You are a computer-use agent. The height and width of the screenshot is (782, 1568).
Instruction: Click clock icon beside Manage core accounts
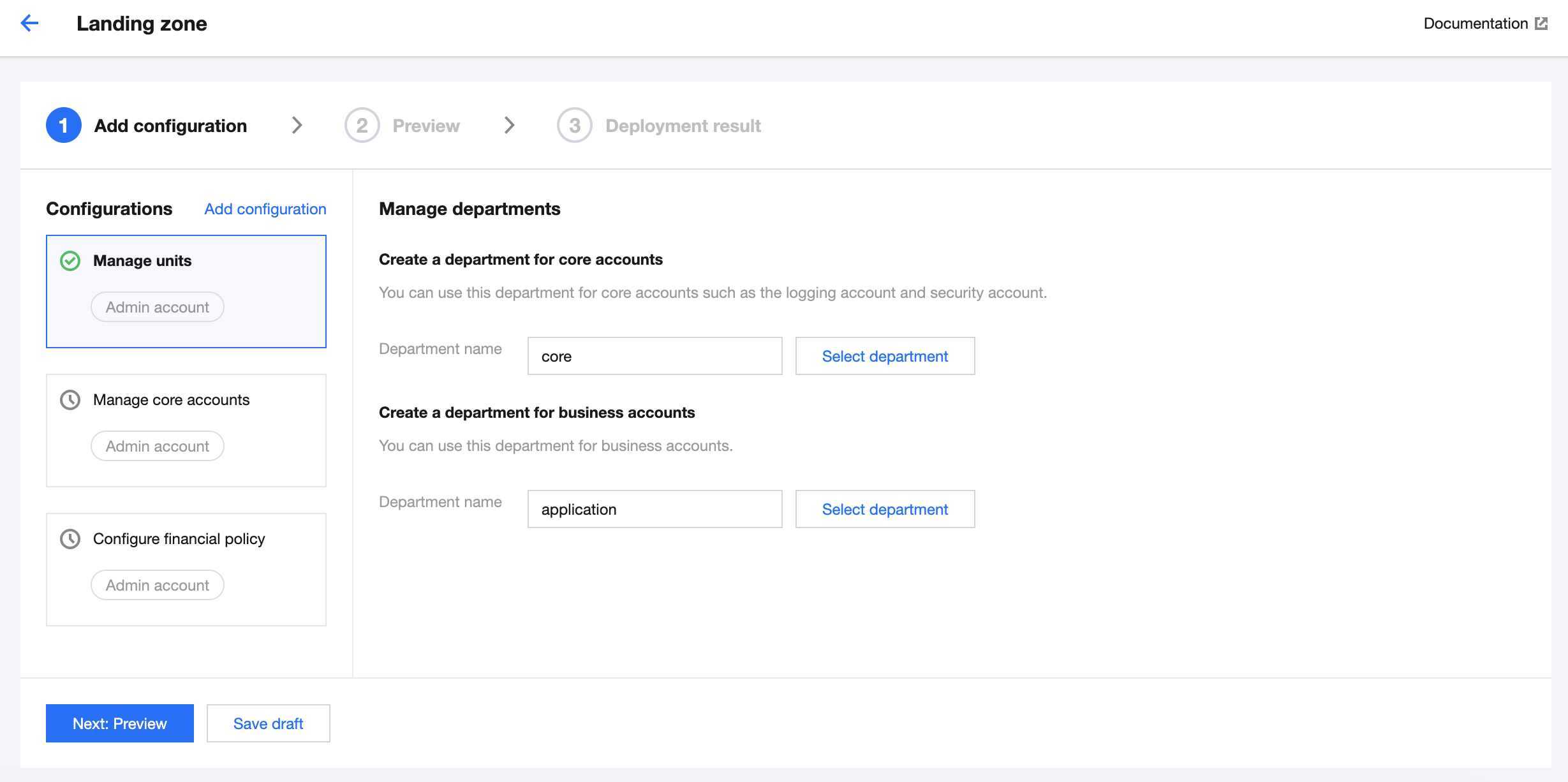(70, 400)
